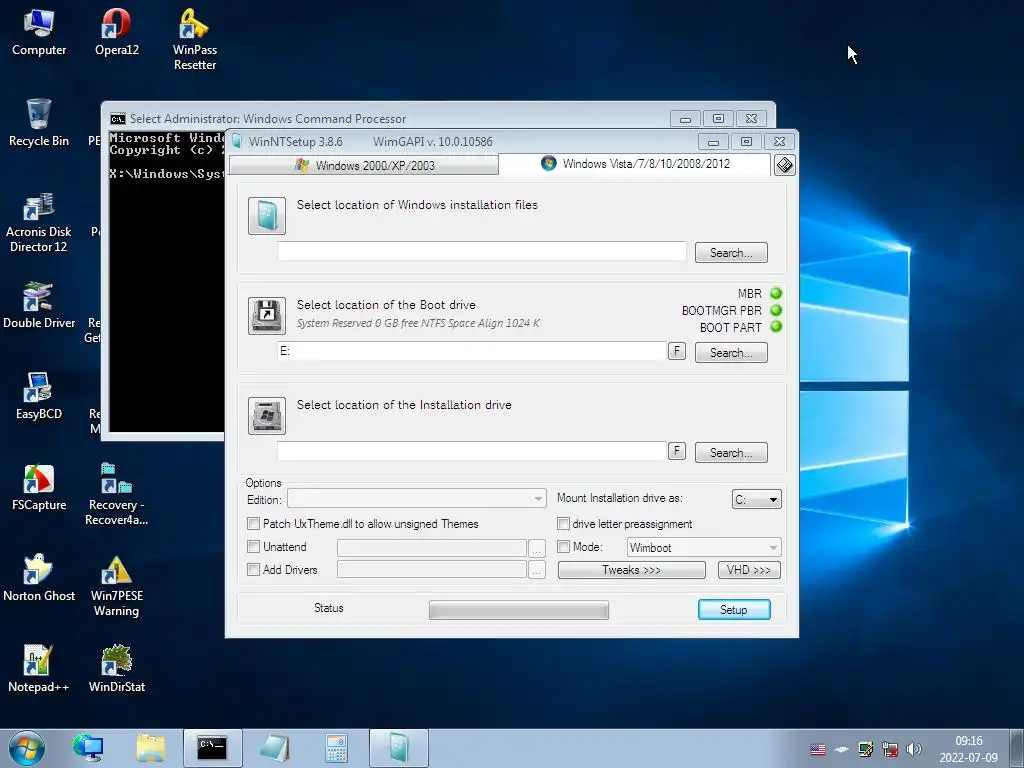Click the MBR green status indicator
Image resolution: width=1024 pixels, height=768 pixels.
[776, 293]
